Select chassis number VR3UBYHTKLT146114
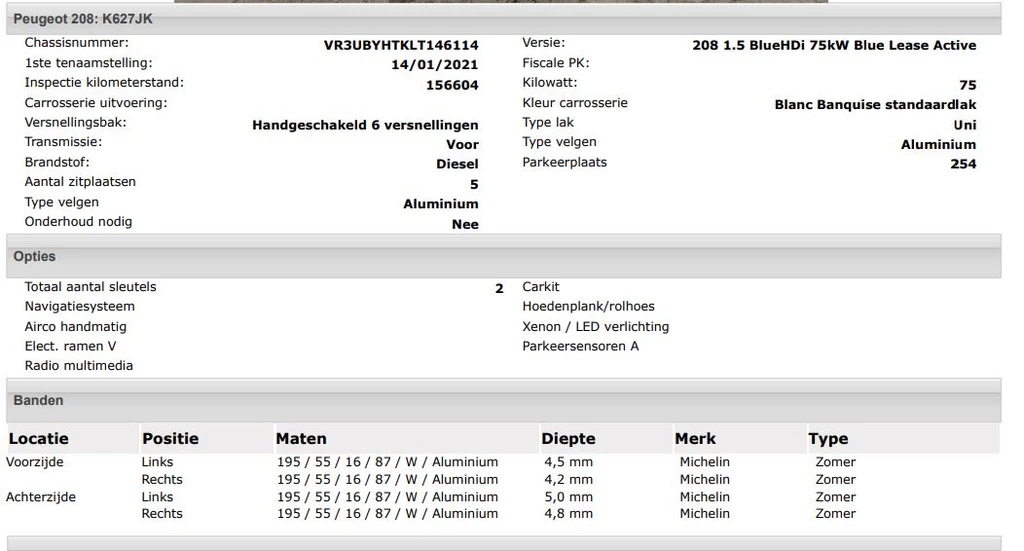This screenshot has width=1024, height=551. pyautogui.click(x=401, y=45)
